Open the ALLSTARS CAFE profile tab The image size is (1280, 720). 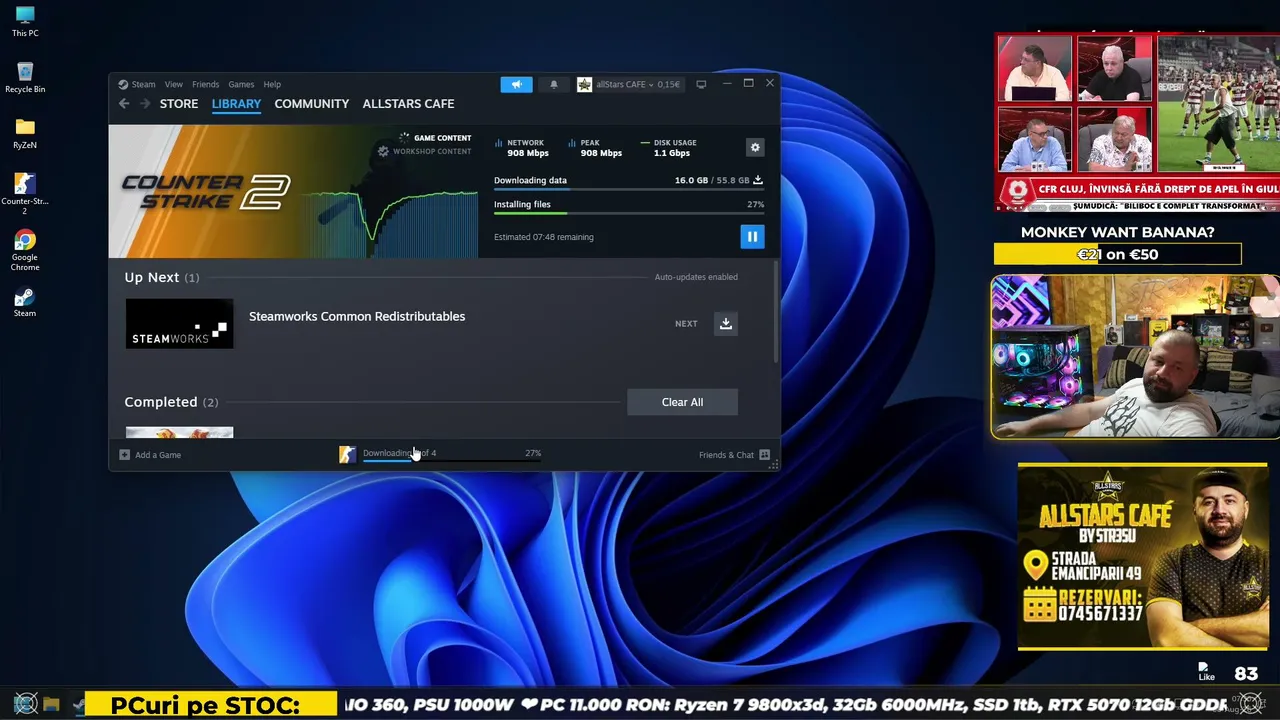click(x=408, y=104)
